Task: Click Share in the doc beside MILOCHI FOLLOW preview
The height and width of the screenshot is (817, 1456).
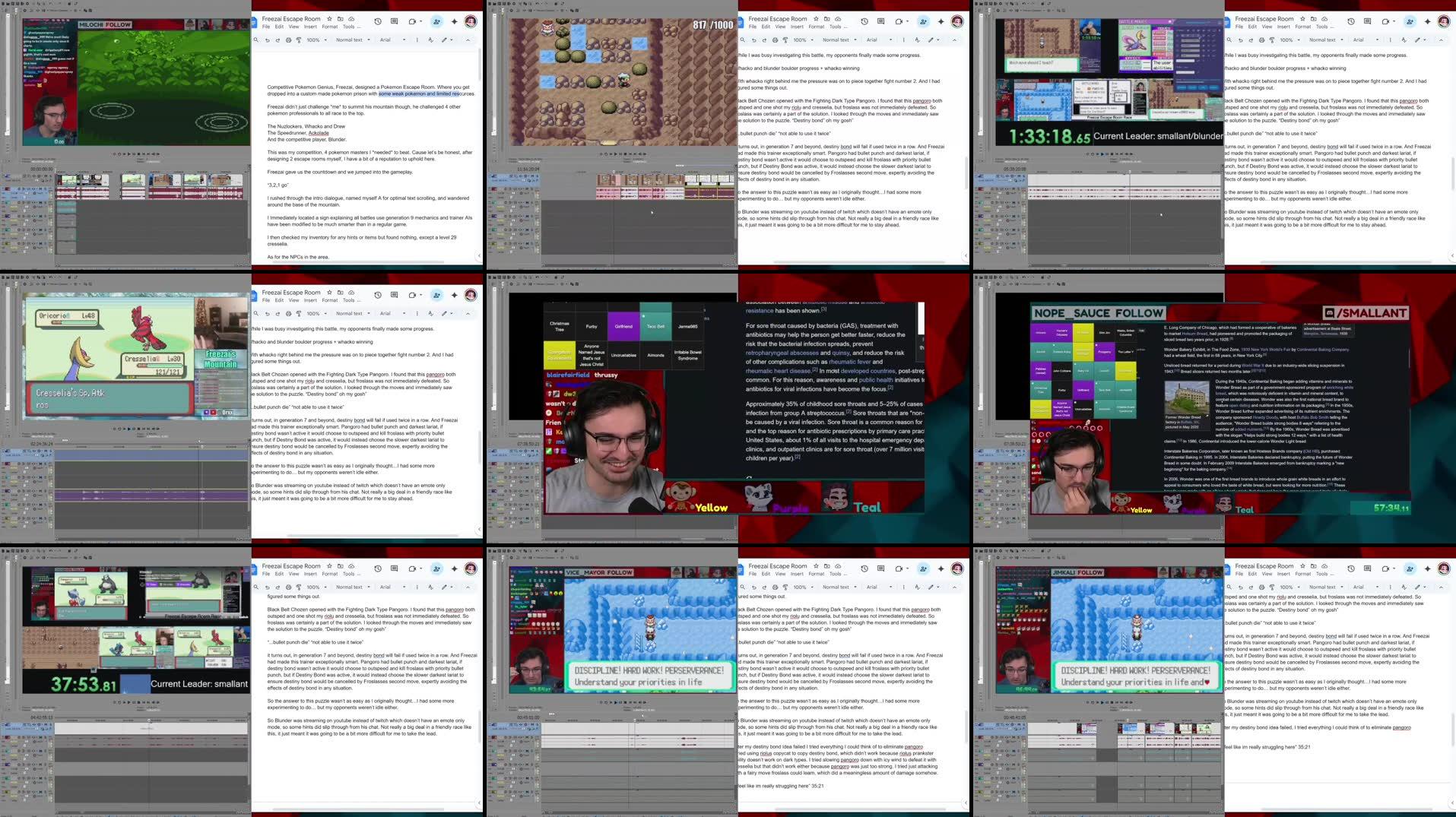Action: click(436, 21)
